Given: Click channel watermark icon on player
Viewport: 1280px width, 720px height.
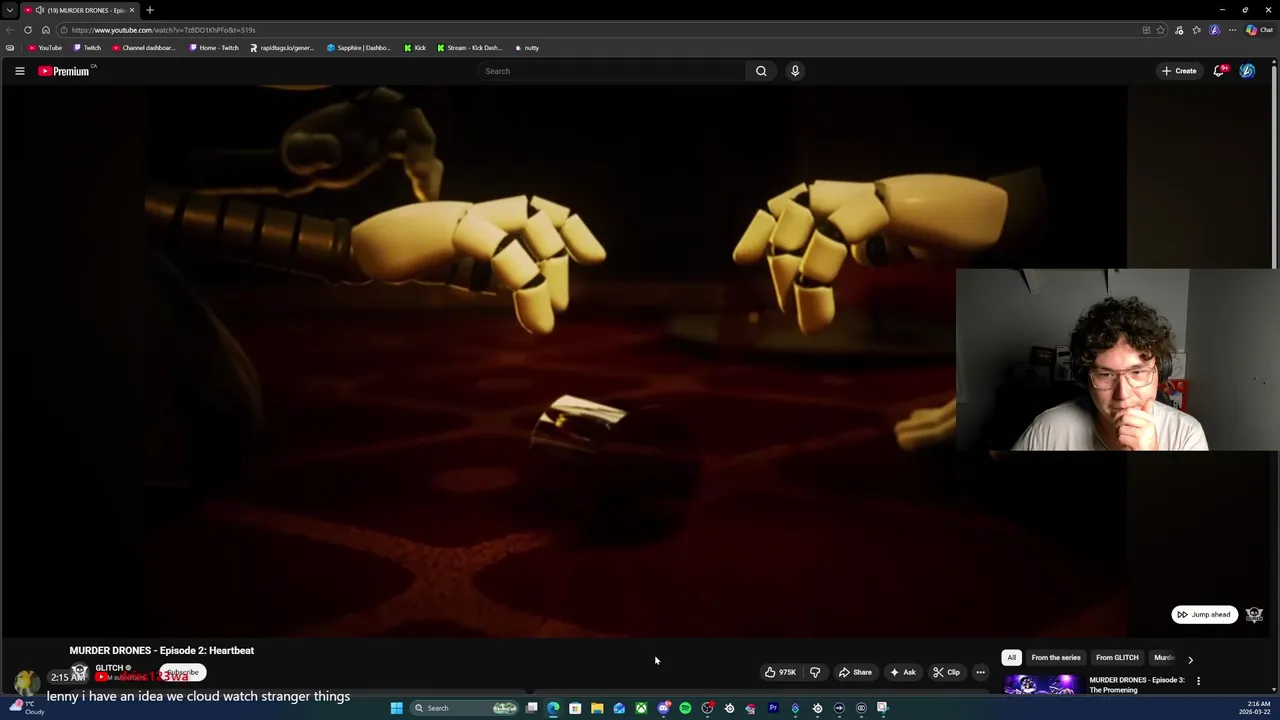Looking at the screenshot, I should pyautogui.click(x=1255, y=614).
